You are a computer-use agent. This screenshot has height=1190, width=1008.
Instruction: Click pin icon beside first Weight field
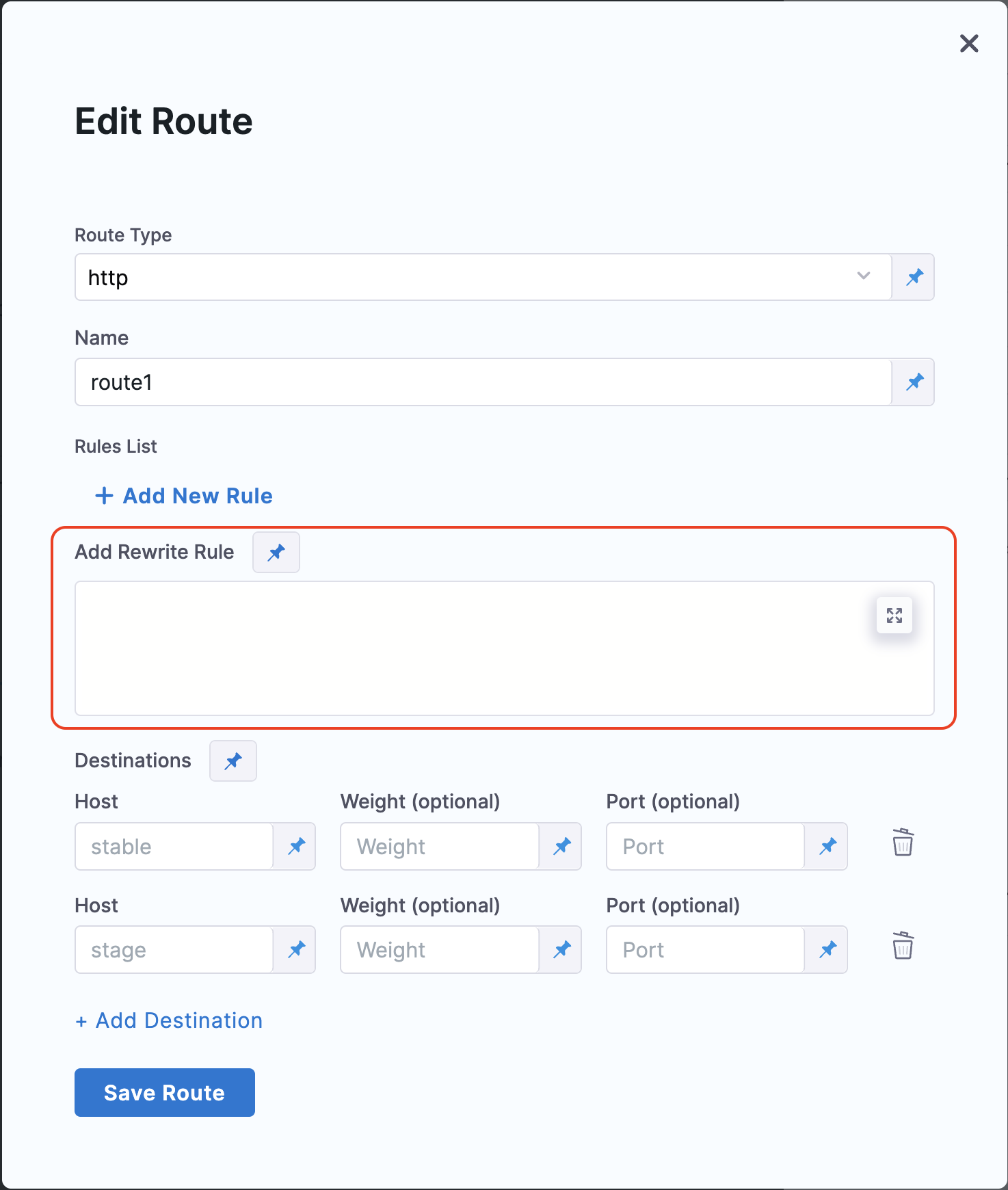(562, 847)
